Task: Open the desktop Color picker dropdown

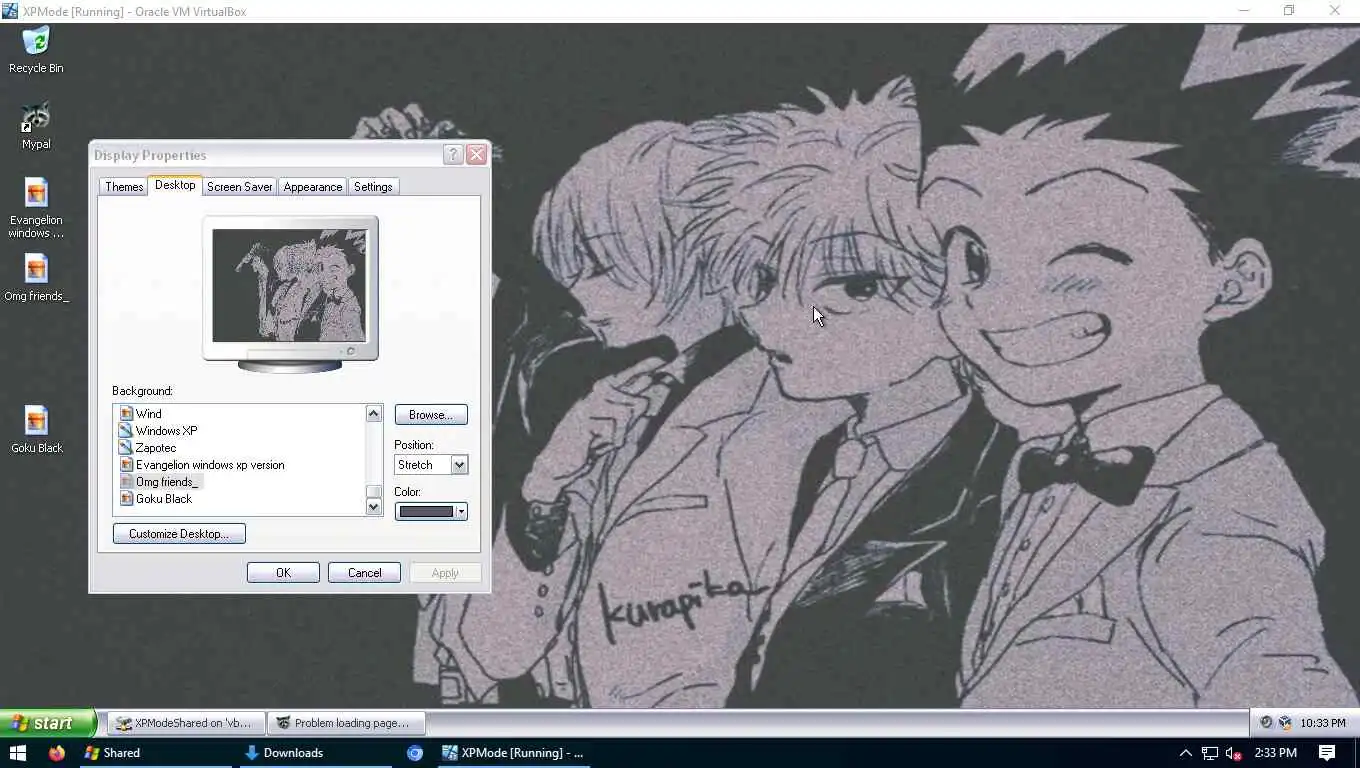Action: pyautogui.click(x=431, y=511)
